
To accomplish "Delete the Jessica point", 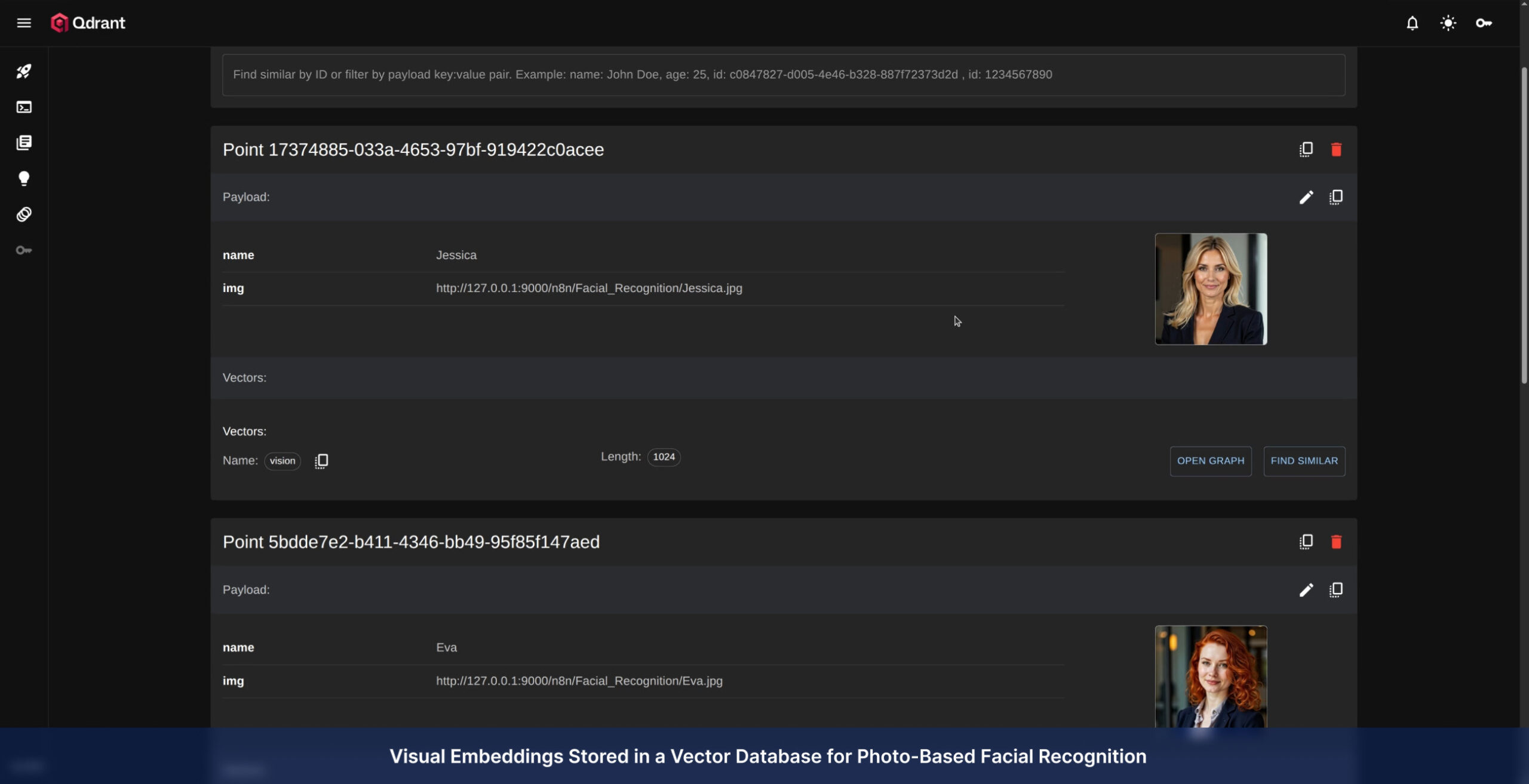I will pos(1336,149).
